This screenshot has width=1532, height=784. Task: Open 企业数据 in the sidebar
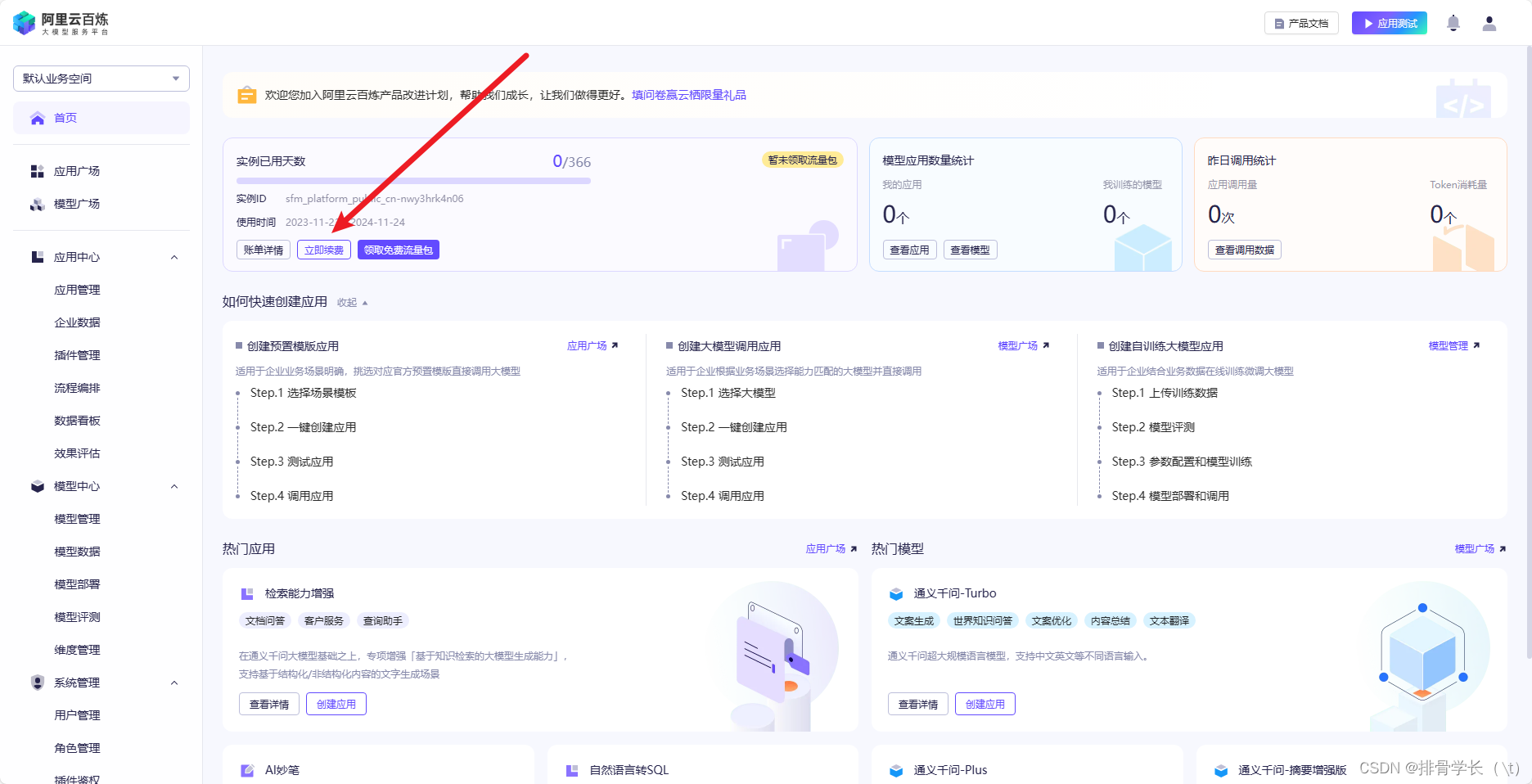click(77, 322)
